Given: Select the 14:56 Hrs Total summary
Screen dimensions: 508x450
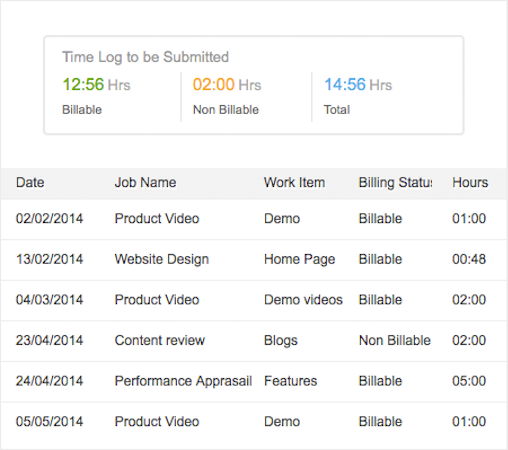Looking at the screenshot, I should coord(358,96).
